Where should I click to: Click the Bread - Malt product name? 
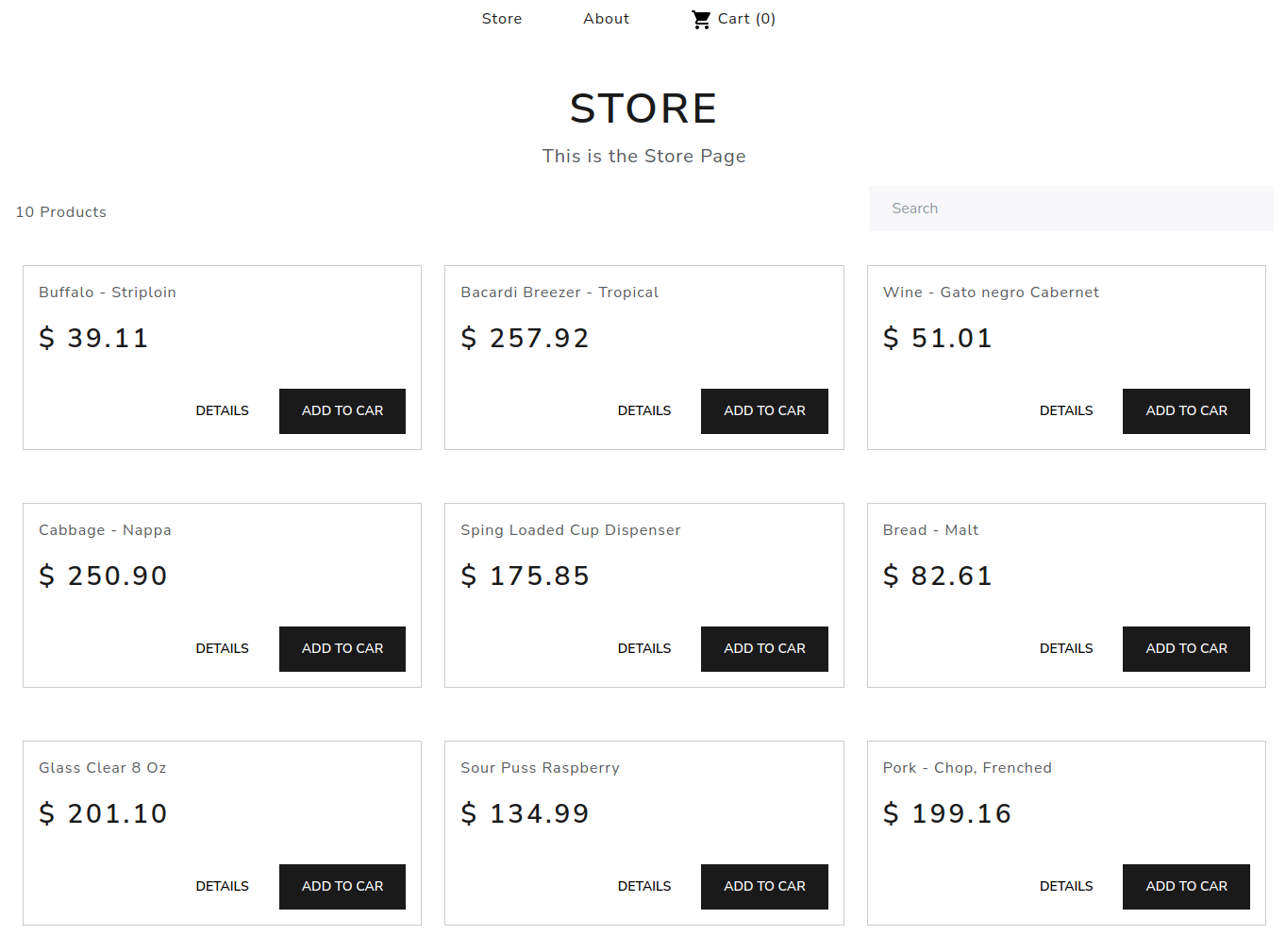click(x=930, y=530)
